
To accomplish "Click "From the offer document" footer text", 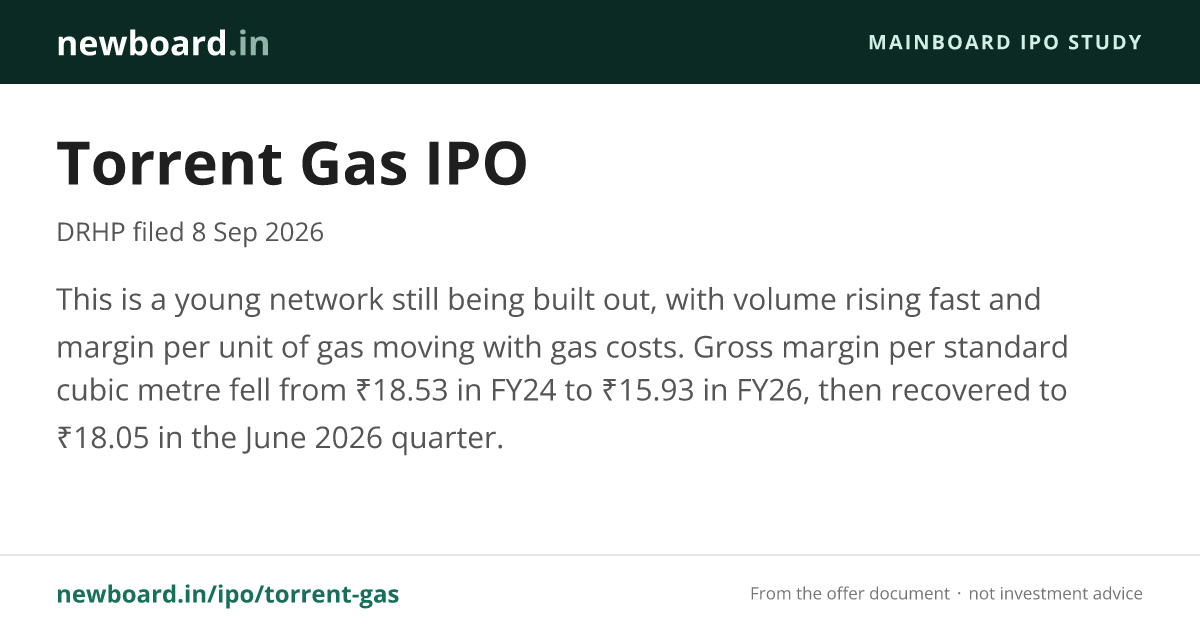I will click(x=850, y=594).
